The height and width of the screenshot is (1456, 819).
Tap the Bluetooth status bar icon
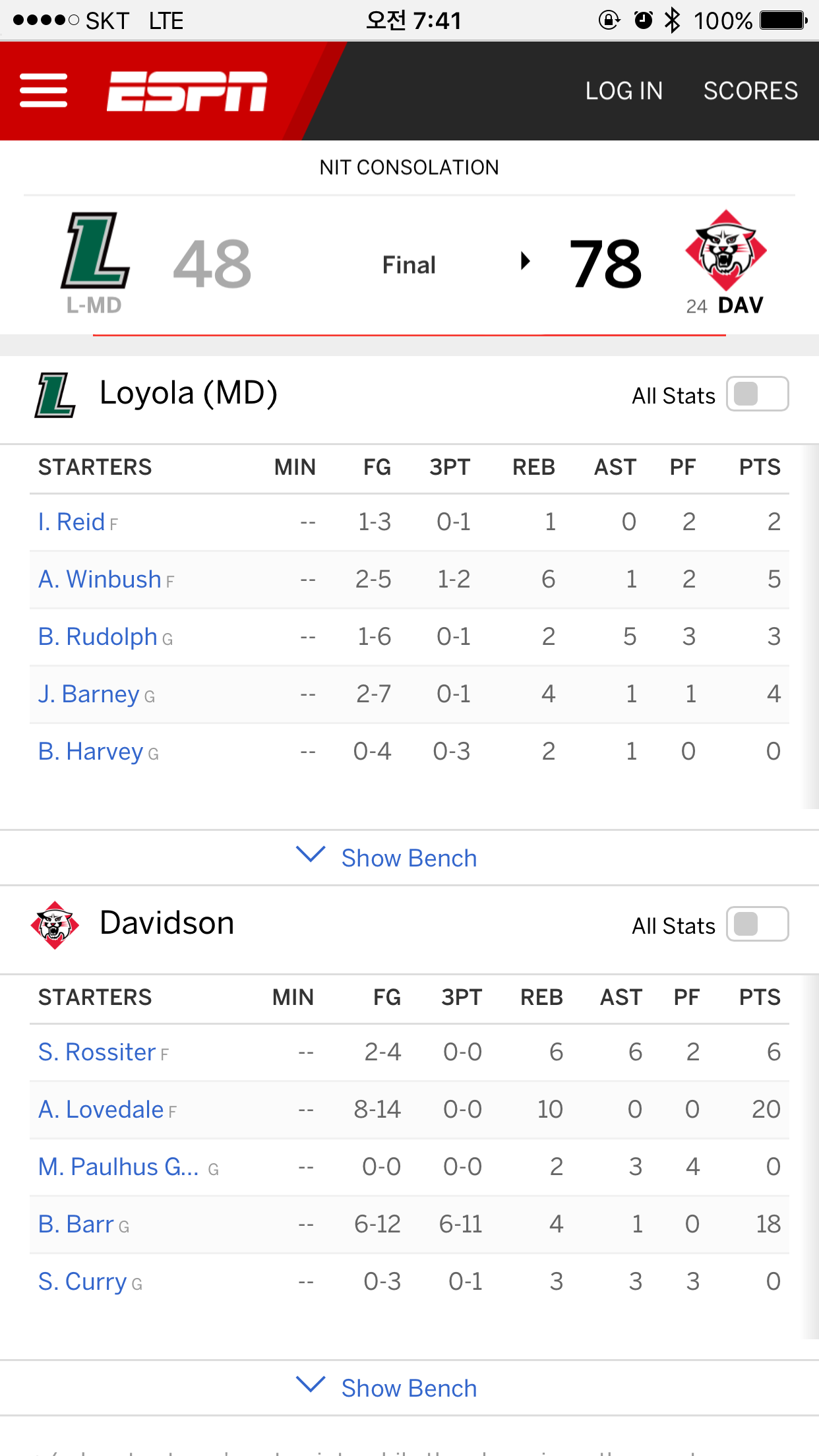pos(672,20)
